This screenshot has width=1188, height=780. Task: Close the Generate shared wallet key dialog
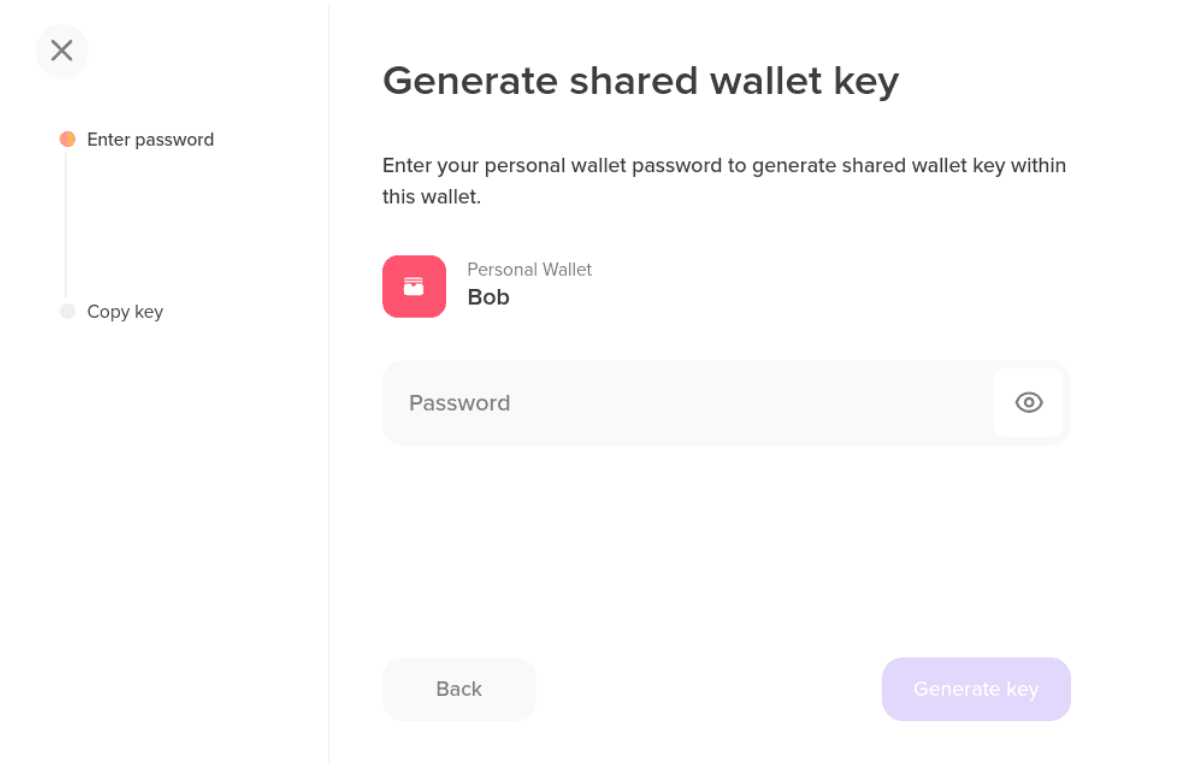(x=61, y=51)
